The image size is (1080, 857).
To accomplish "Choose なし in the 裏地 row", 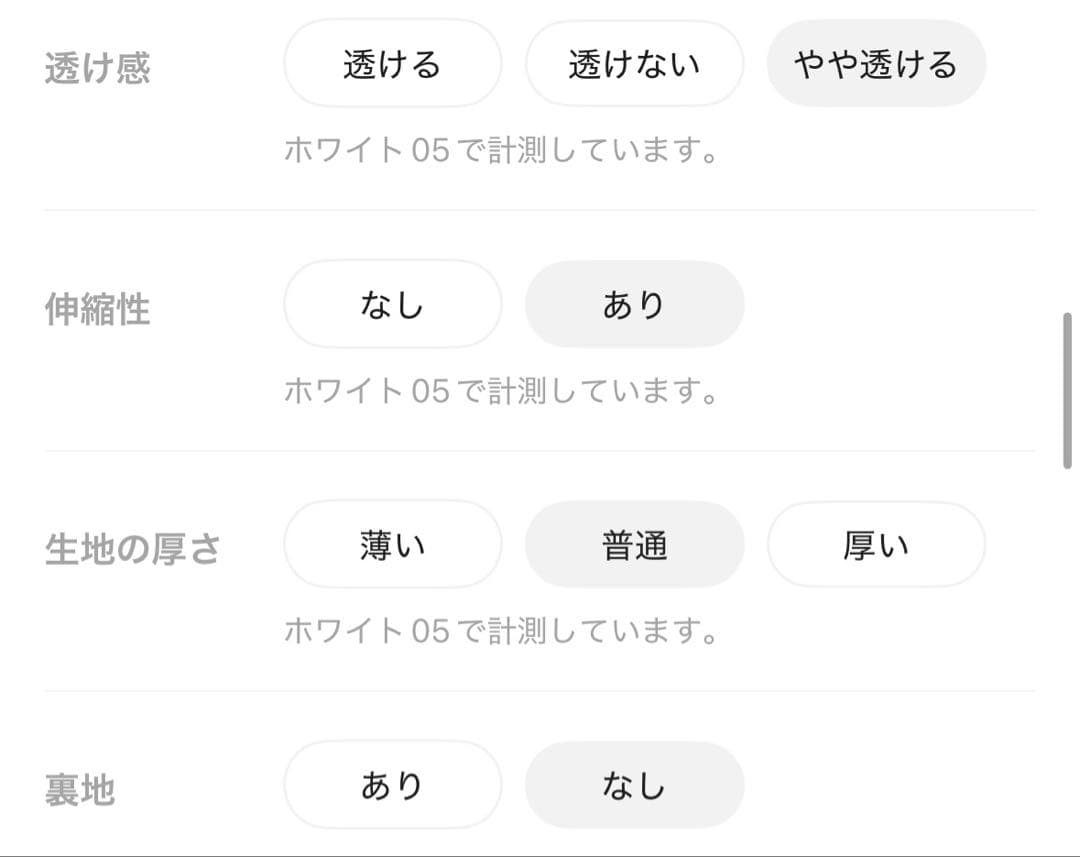I will tap(634, 784).
